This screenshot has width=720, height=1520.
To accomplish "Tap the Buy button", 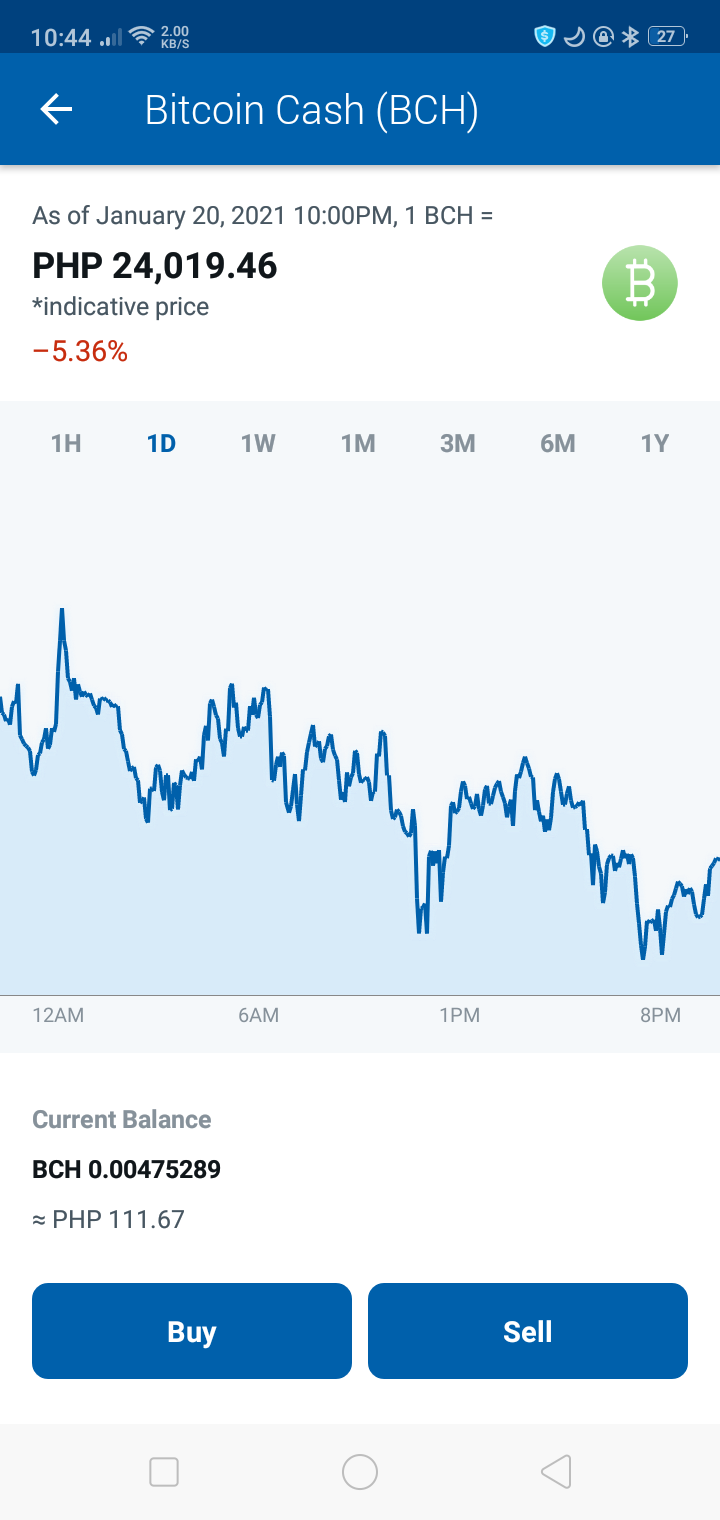I will tap(192, 1331).
